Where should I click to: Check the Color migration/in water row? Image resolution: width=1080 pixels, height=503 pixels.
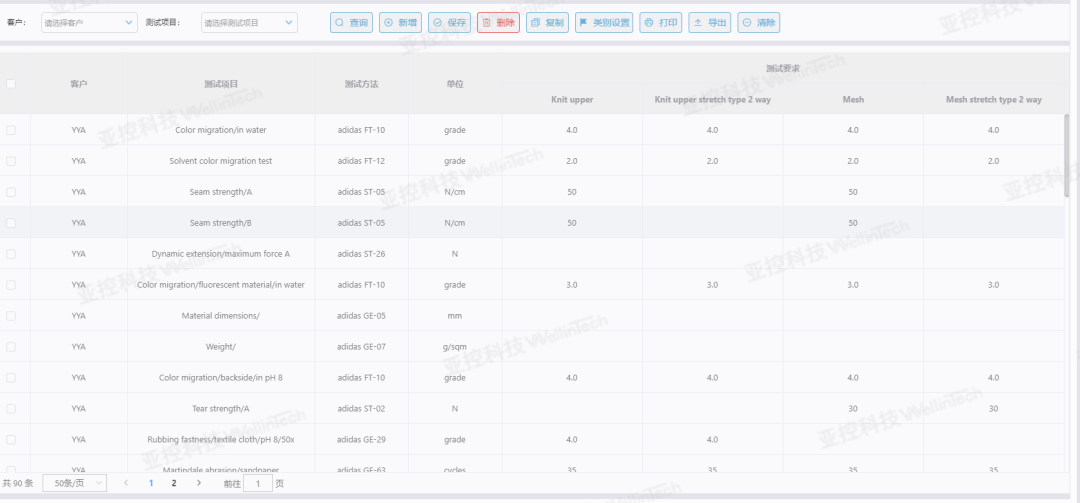[11, 130]
